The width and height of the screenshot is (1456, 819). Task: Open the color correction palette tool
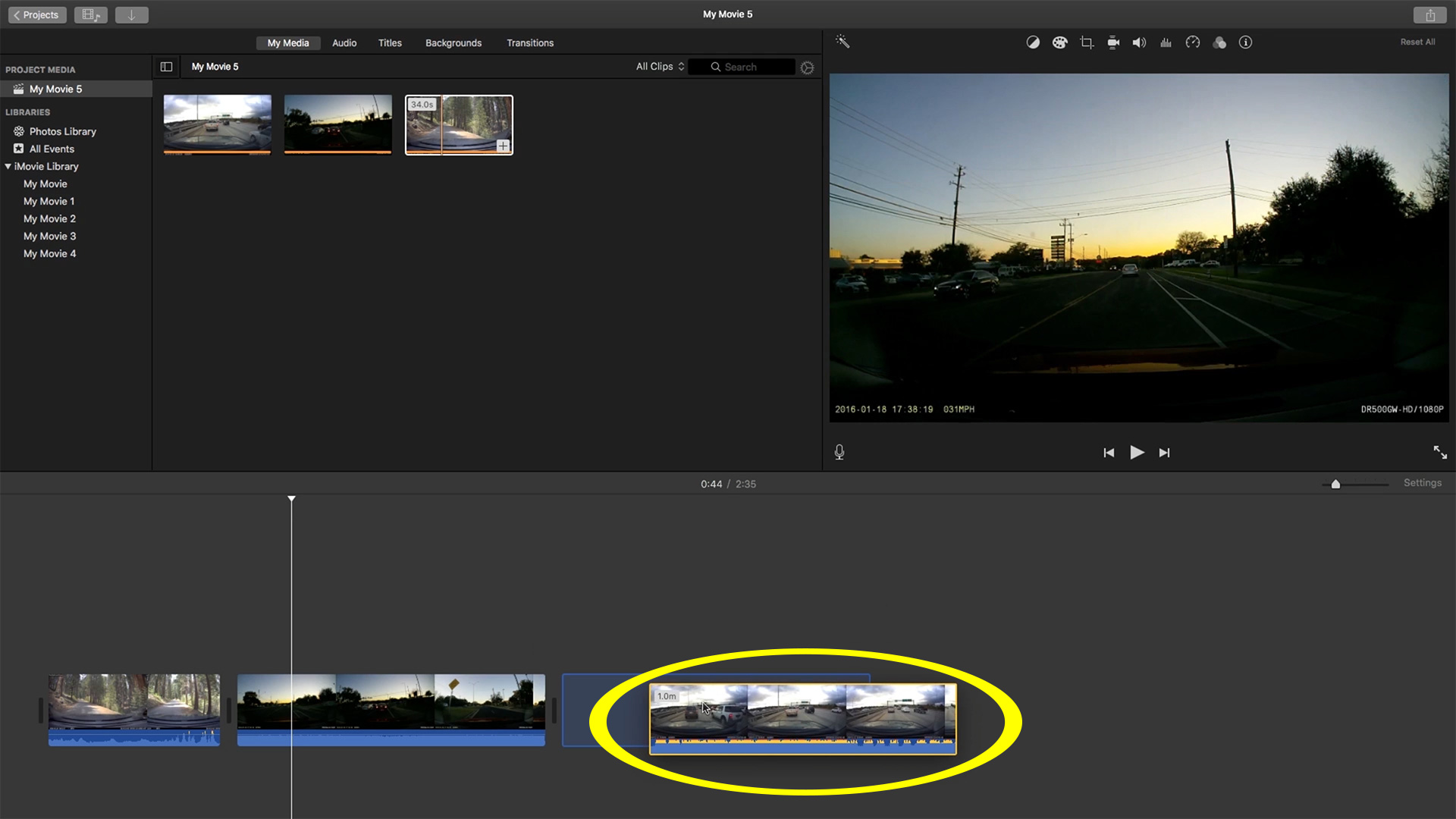pos(1059,42)
